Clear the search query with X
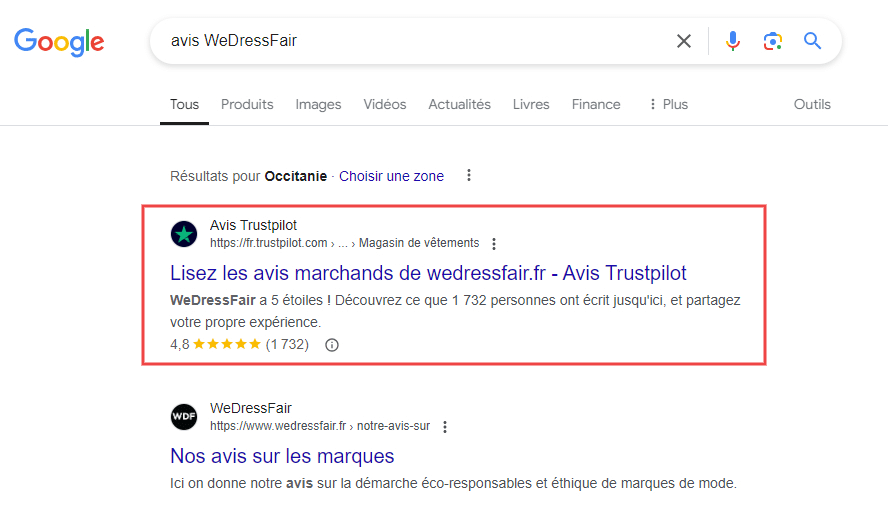888x513 pixels. click(684, 41)
